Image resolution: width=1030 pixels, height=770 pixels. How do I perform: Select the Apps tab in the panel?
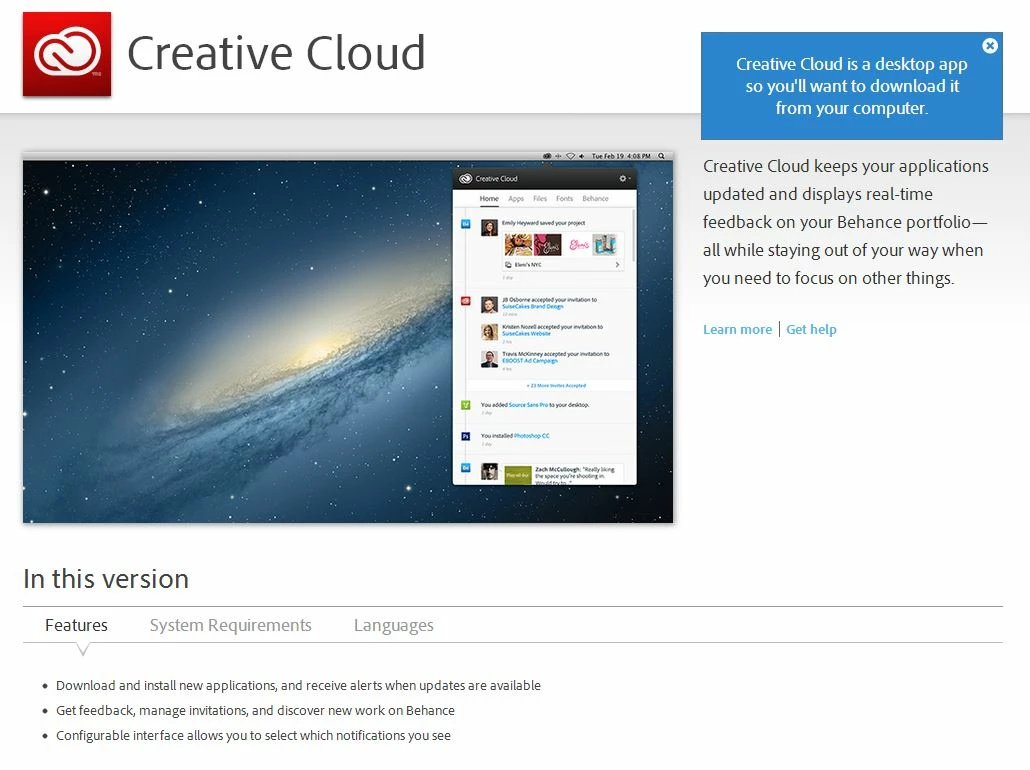(x=516, y=198)
